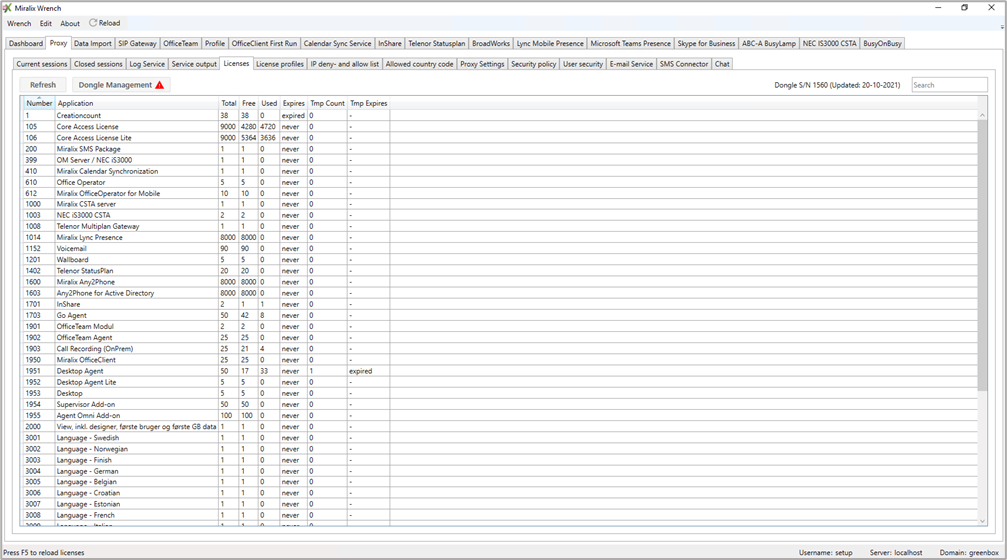Switch to the BusyOnBusy tab
Viewport: 1007px width, 560px height.
[882, 44]
